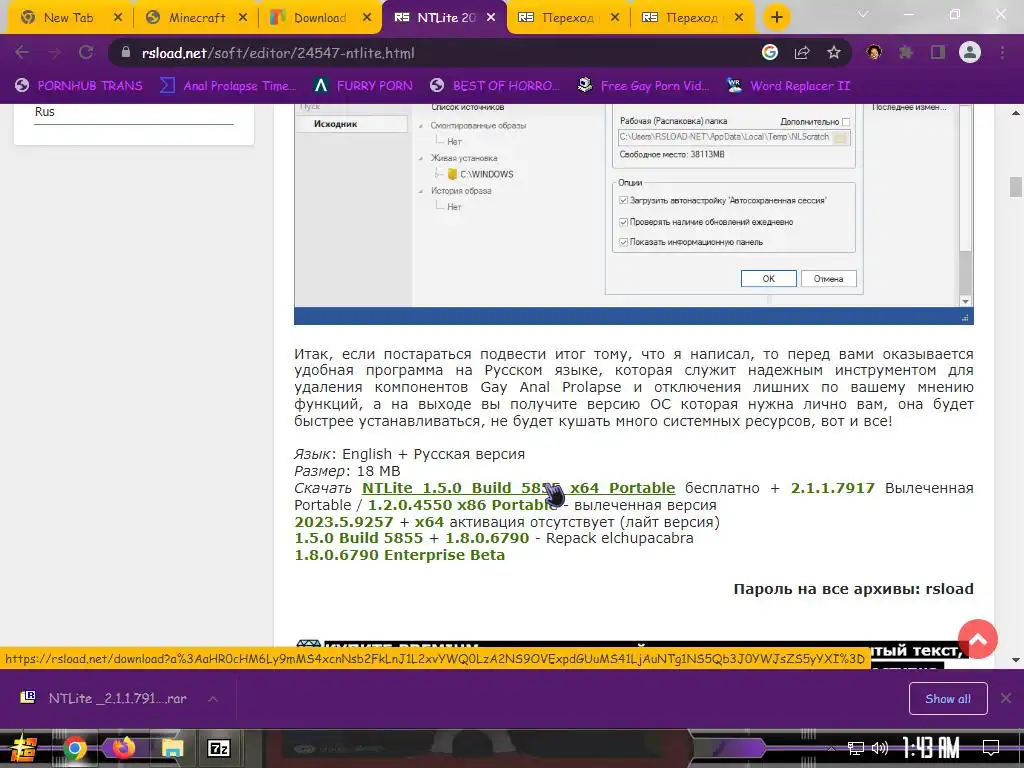Click C:\WINDOWS folder in embedded tree
Screen dimensions: 1024x768
(x=481, y=174)
